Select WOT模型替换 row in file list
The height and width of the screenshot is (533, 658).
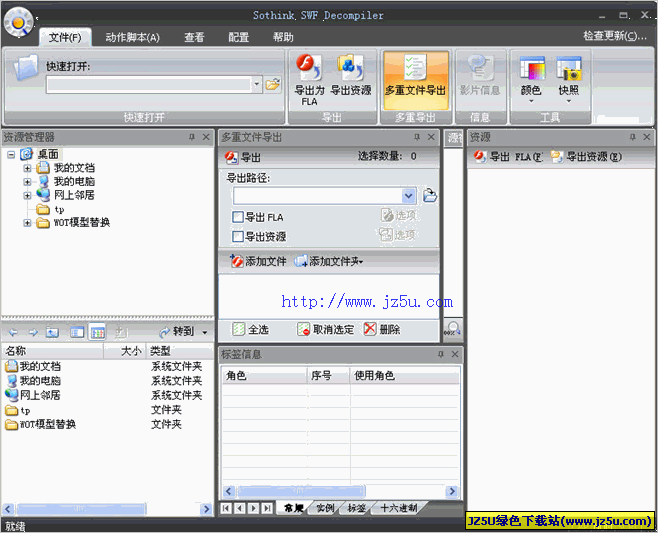105,424
